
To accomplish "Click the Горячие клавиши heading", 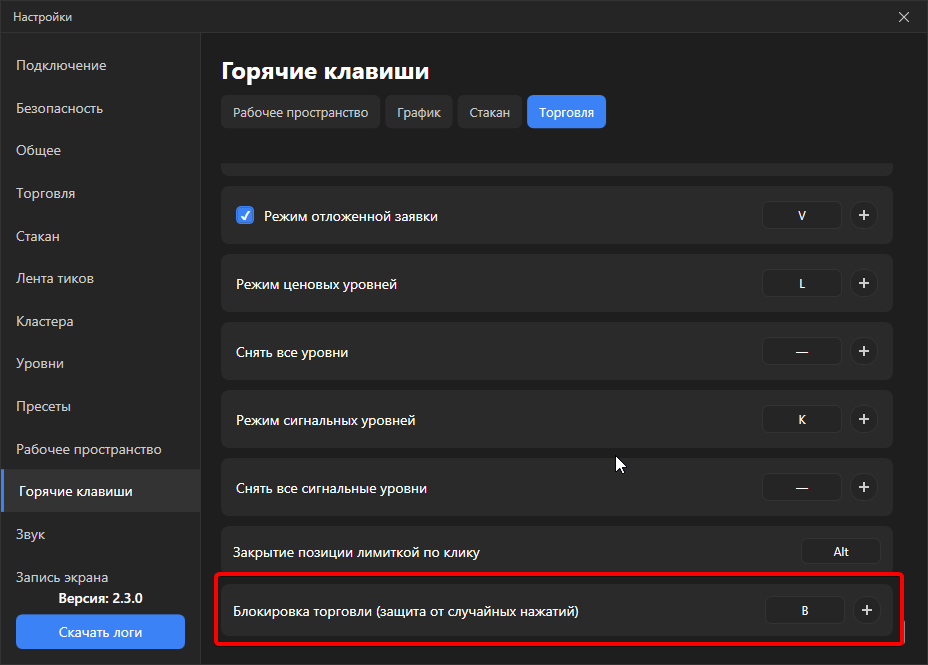I will click(x=326, y=71).
